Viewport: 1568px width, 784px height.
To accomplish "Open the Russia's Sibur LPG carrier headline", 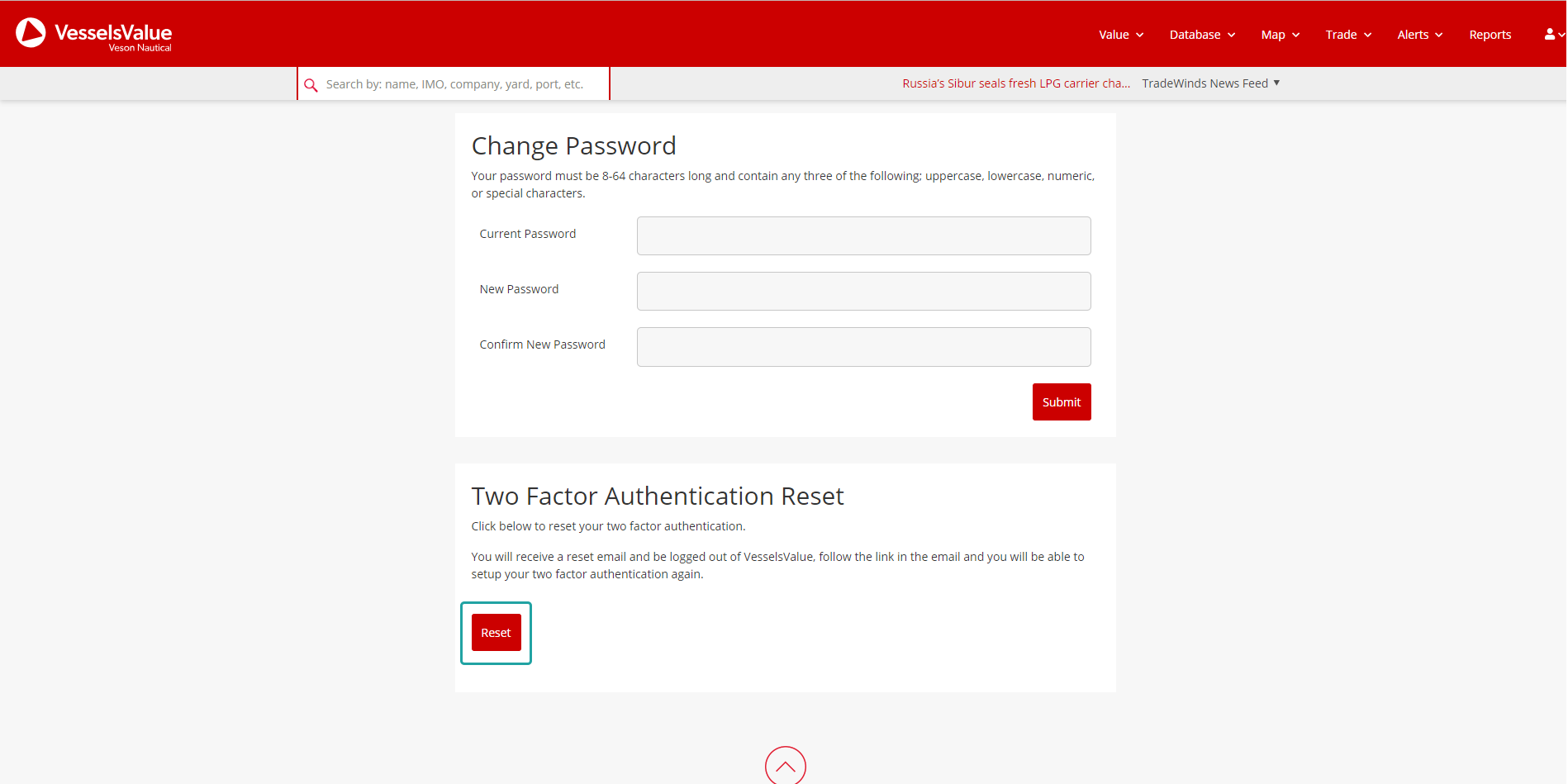I will (x=1016, y=83).
